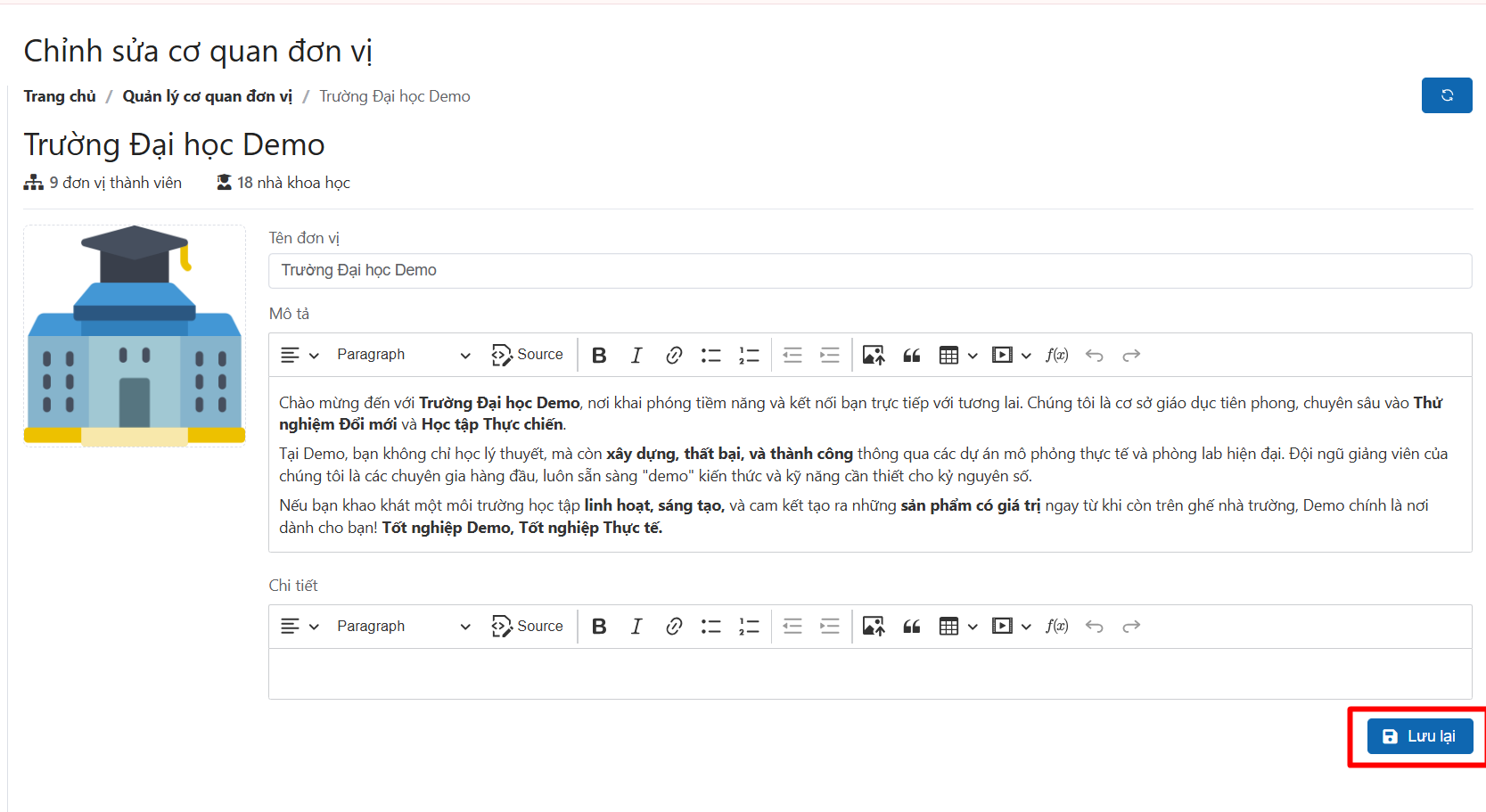Open Quản lý cơ quan đơn vị breadcrumb

[207, 96]
